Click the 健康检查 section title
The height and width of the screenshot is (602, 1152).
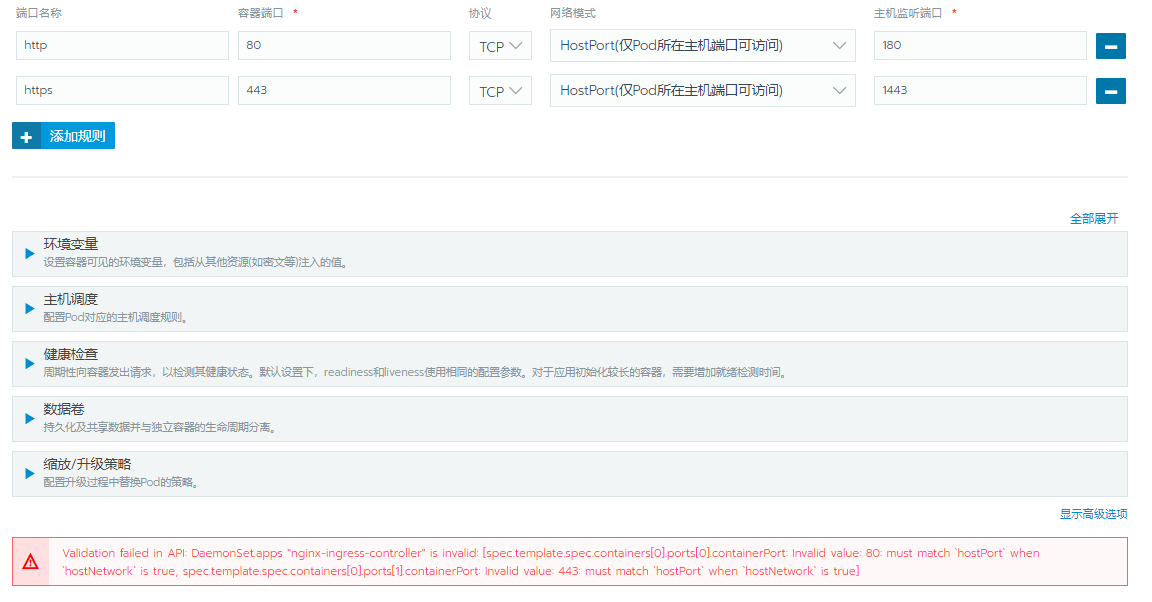coord(71,354)
